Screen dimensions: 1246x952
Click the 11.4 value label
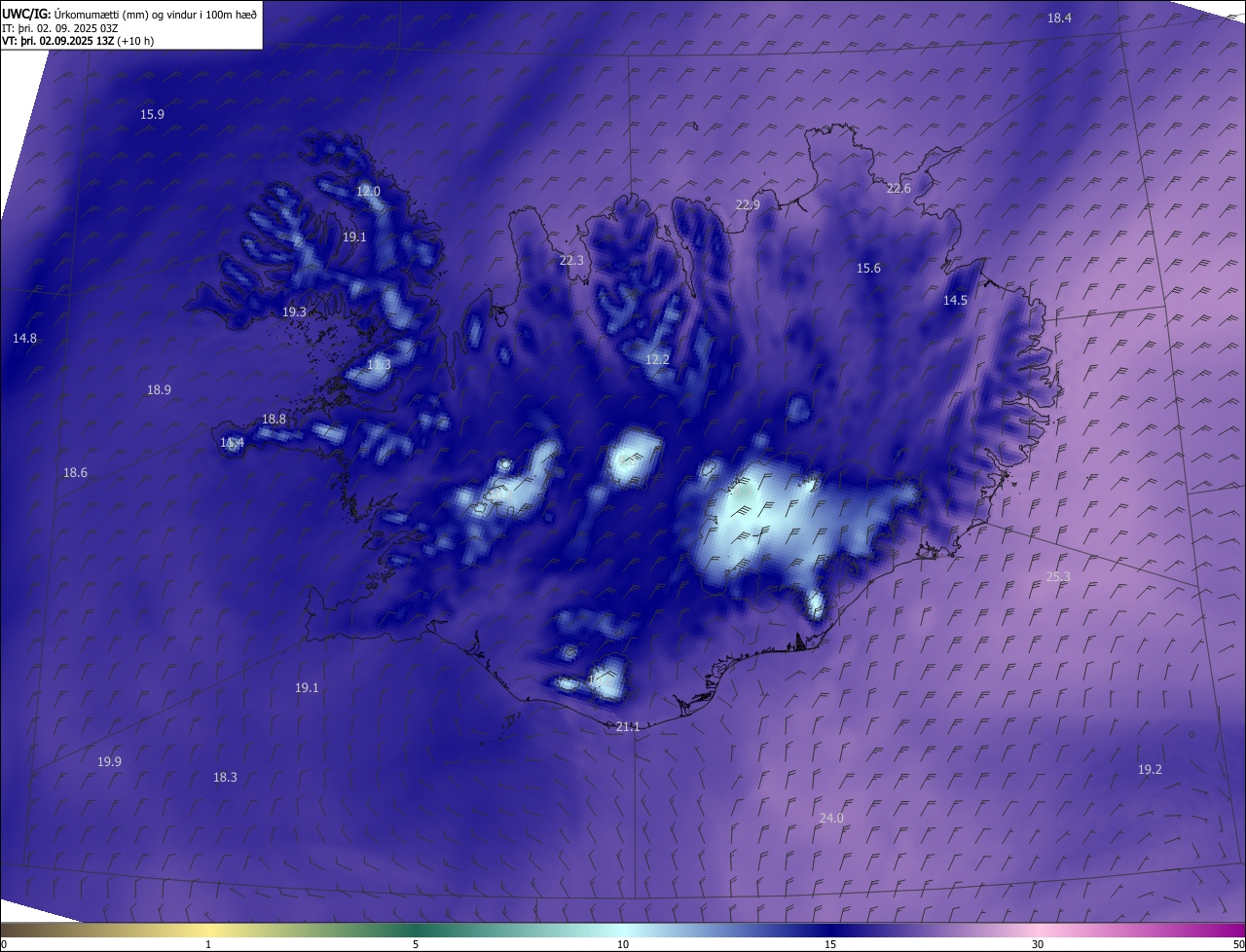[232, 443]
